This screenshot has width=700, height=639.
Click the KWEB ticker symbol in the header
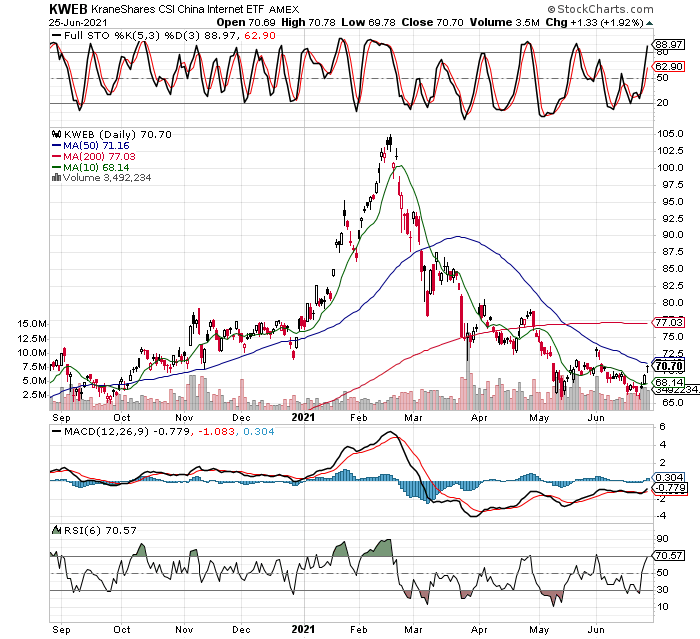tap(69, 9)
